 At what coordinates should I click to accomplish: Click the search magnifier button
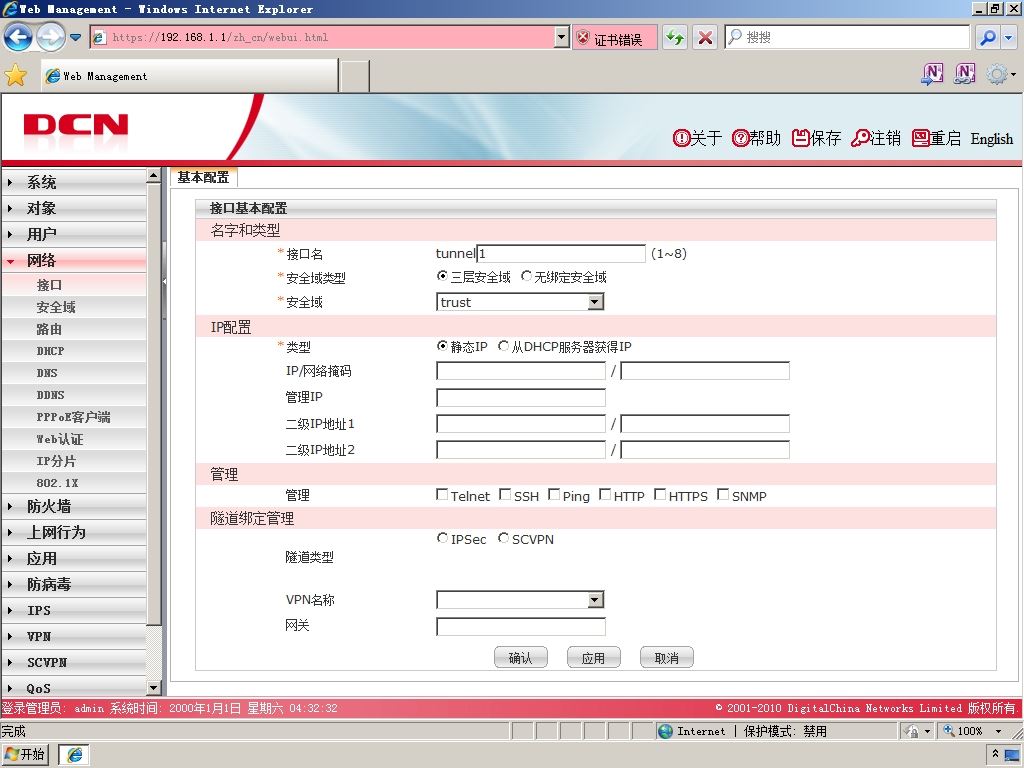tap(988, 38)
